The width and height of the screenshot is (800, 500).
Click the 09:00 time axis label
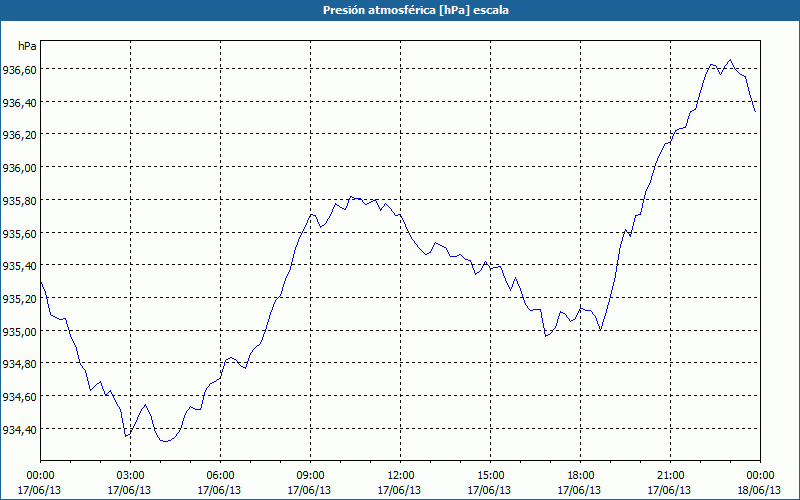tap(310, 475)
